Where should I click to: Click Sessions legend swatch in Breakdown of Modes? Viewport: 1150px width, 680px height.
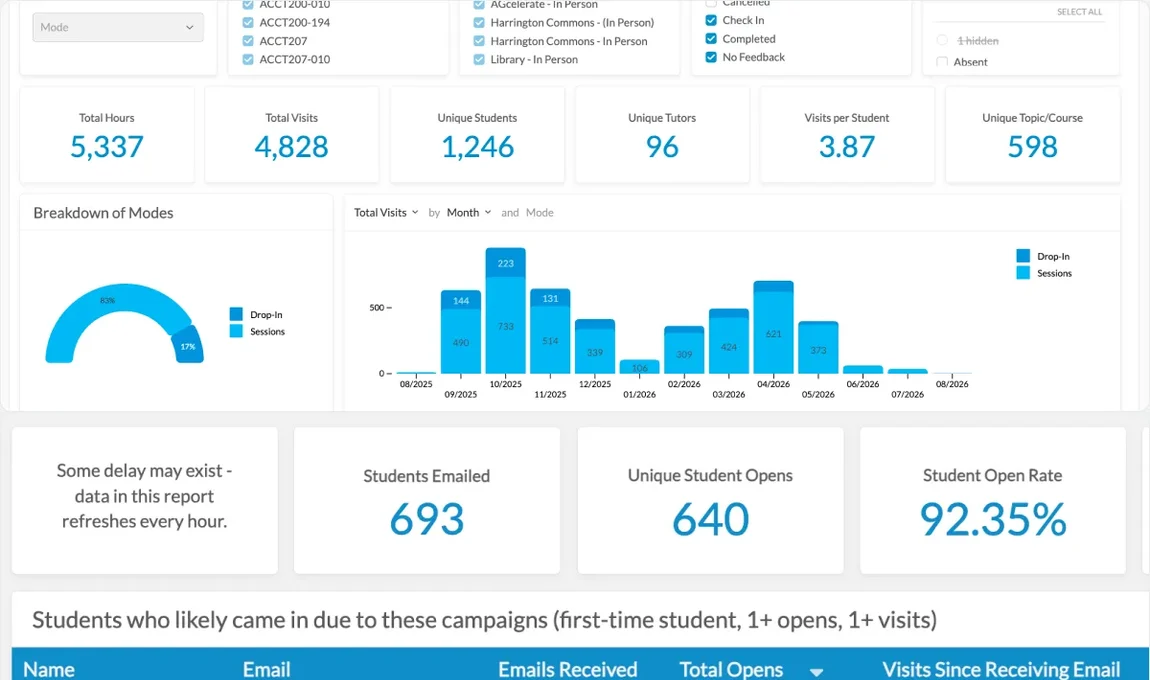tap(236, 331)
